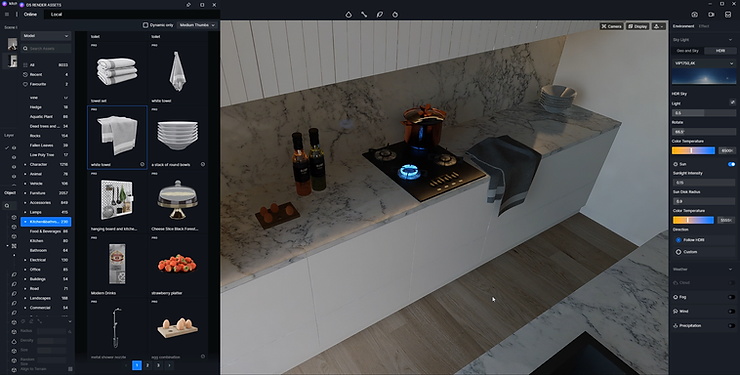Open the render queue icon at top right

728,15
